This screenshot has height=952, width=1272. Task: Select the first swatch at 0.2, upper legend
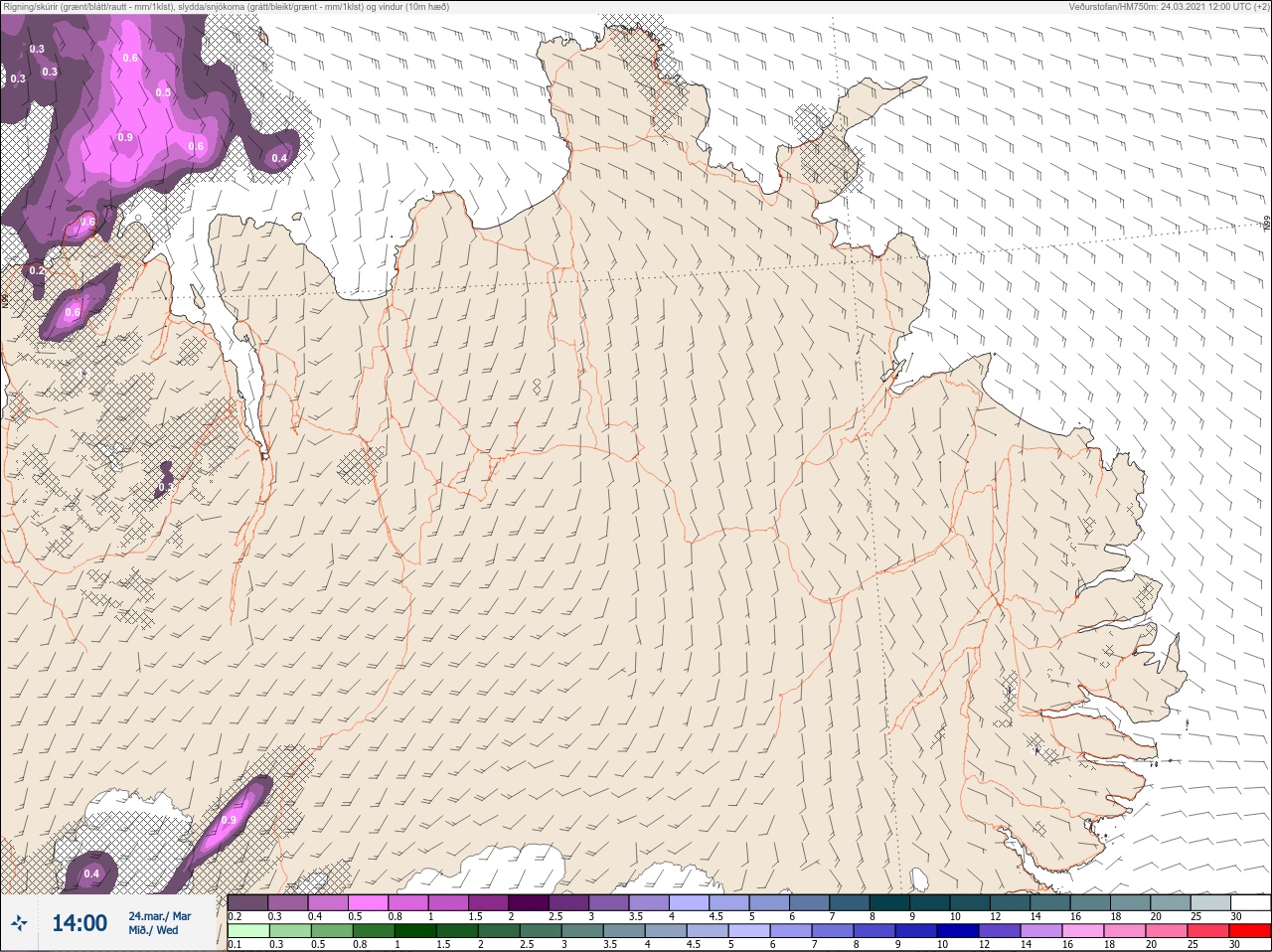point(247,902)
